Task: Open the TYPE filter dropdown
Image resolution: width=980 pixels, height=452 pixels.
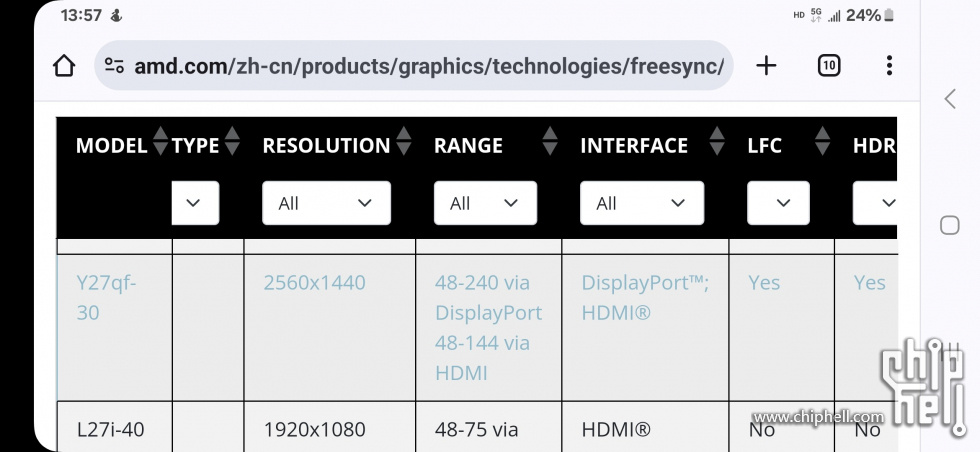Action: click(195, 203)
